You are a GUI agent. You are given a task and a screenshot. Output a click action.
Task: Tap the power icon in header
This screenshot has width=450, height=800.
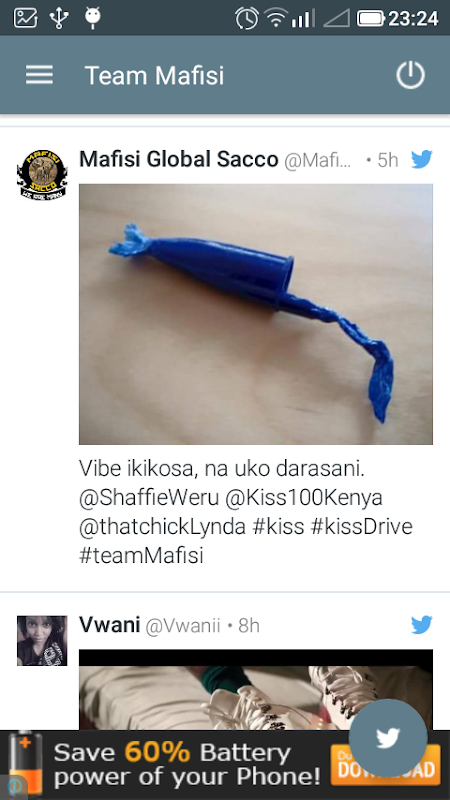pyautogui.click(x=410, y=75)
